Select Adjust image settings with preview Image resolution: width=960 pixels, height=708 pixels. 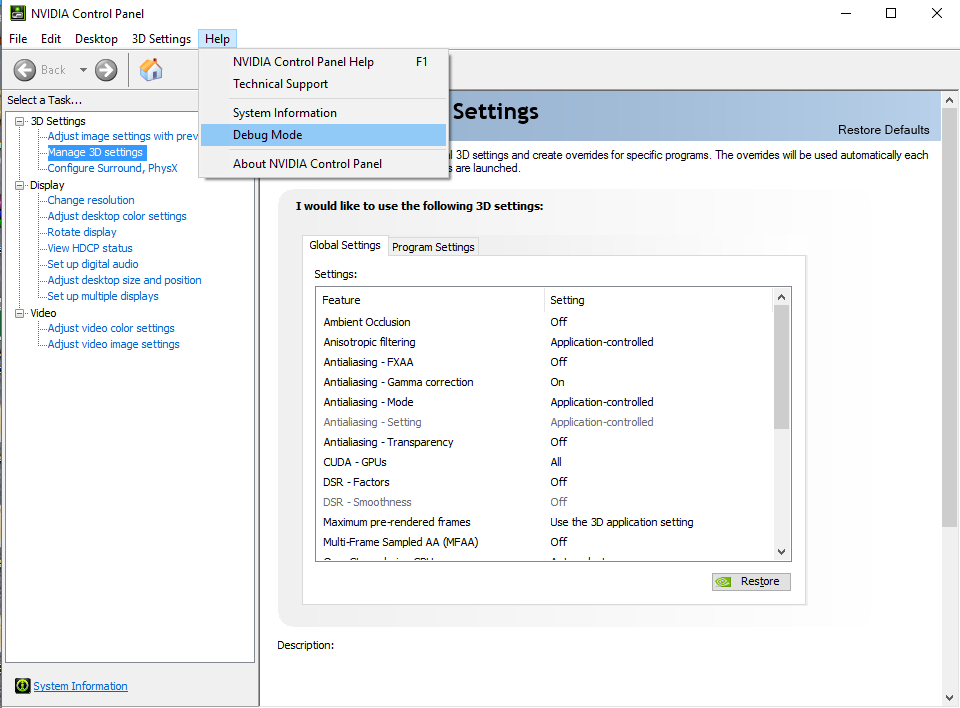(x=122, y=136)
